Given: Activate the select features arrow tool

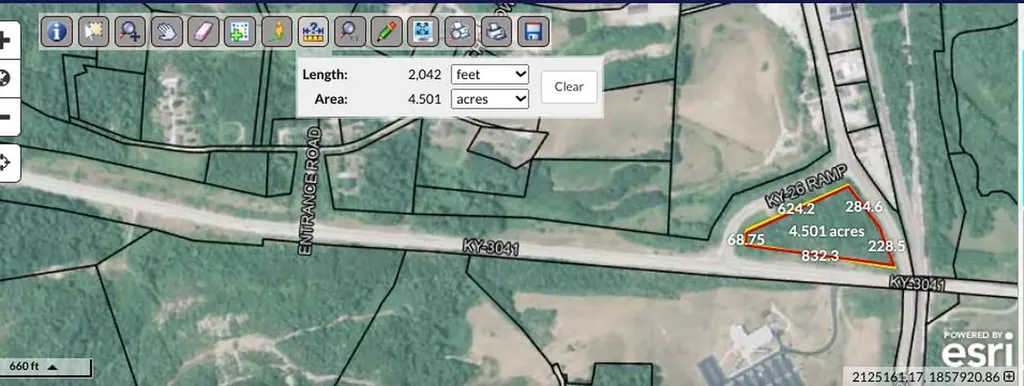Looking at the screenshot, I should pos(93,31).
